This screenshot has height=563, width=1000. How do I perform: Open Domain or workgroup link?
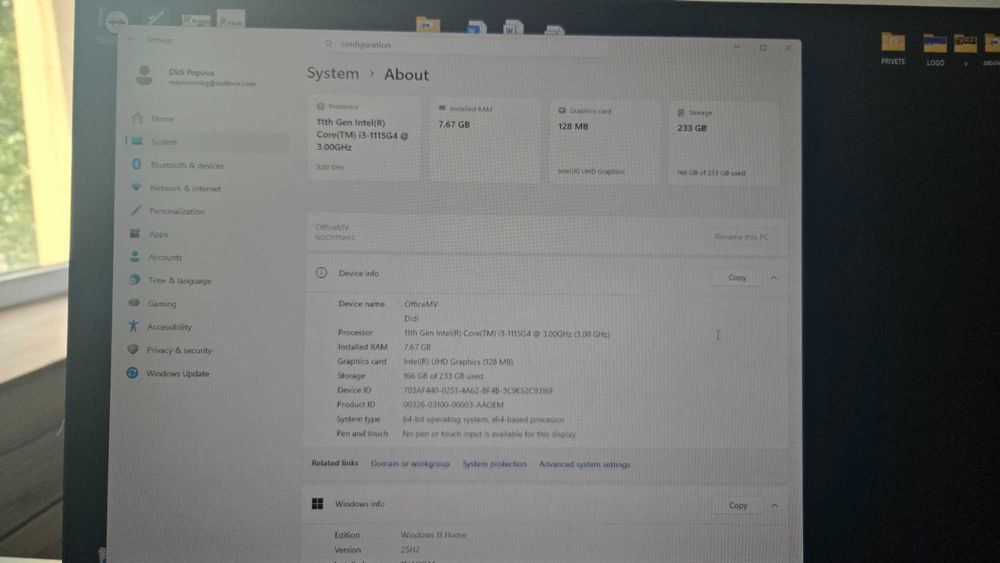[x=410, y=464]
